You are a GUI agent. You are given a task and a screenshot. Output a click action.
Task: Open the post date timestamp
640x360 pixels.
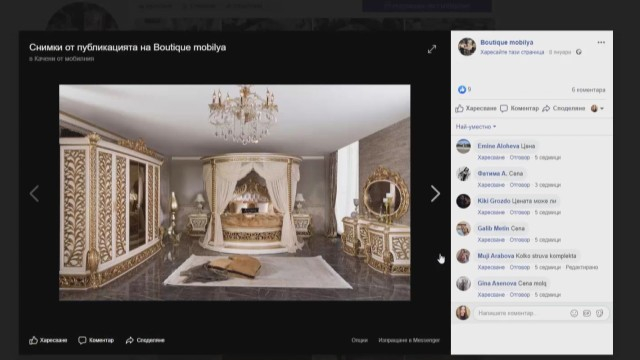pyautogui.click(x=560, y=52)
